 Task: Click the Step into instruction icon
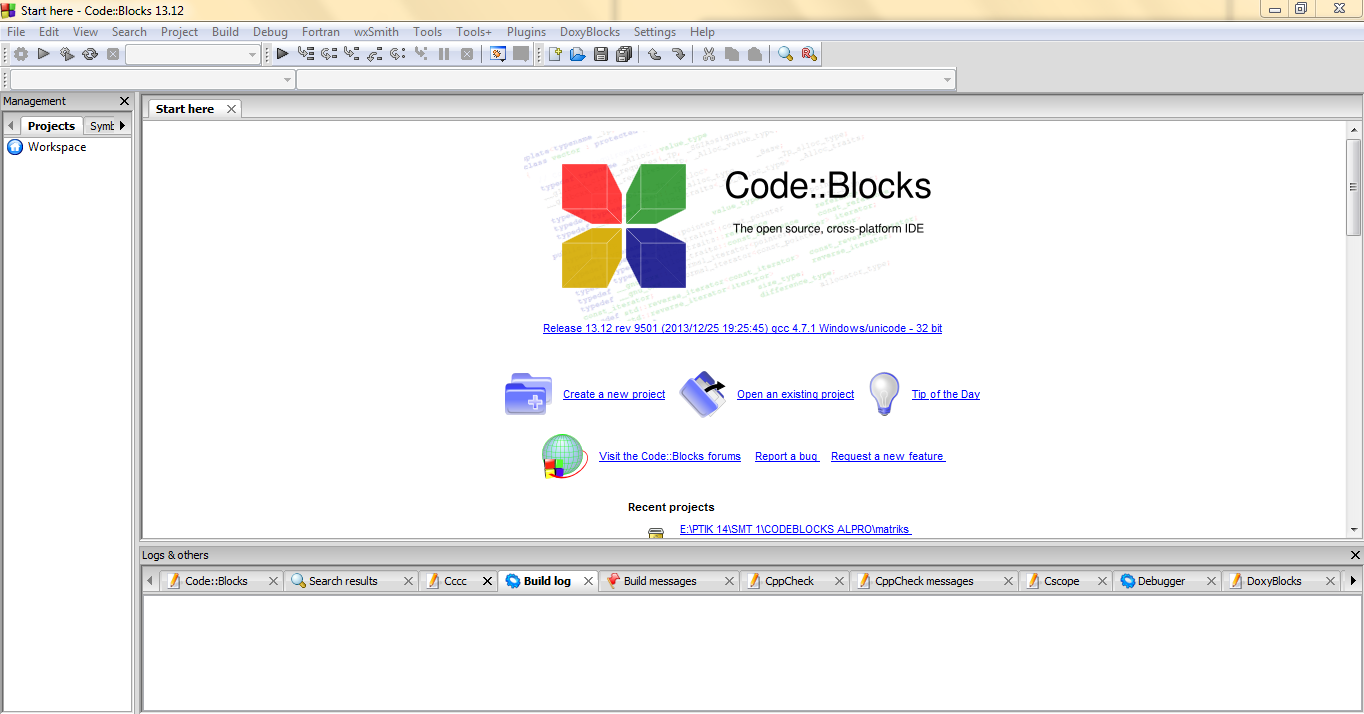[420, 54]
